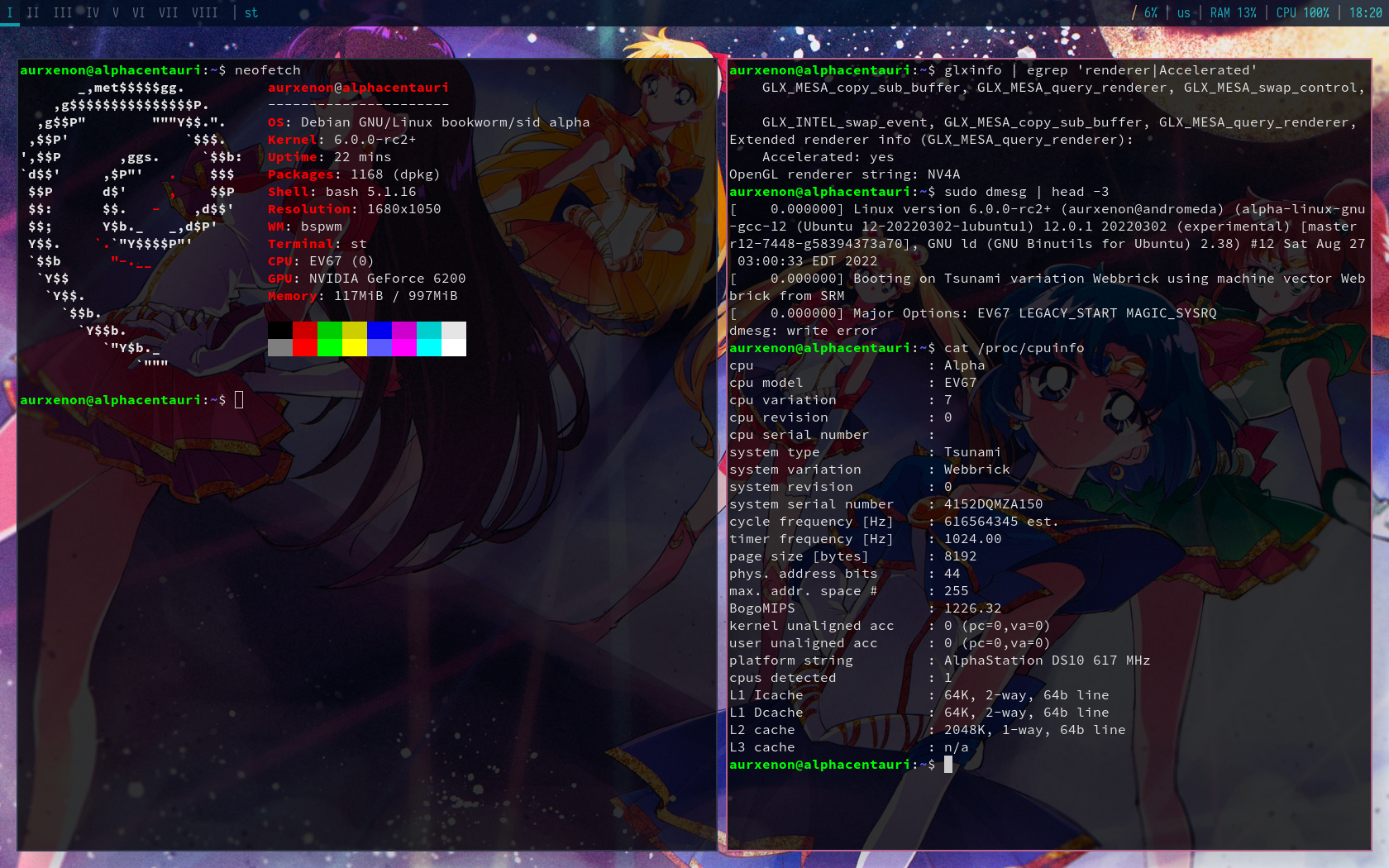Click the black swatch in neofetch palette
This screenshot has width=1389, height=868.
(x=280, y=330)
